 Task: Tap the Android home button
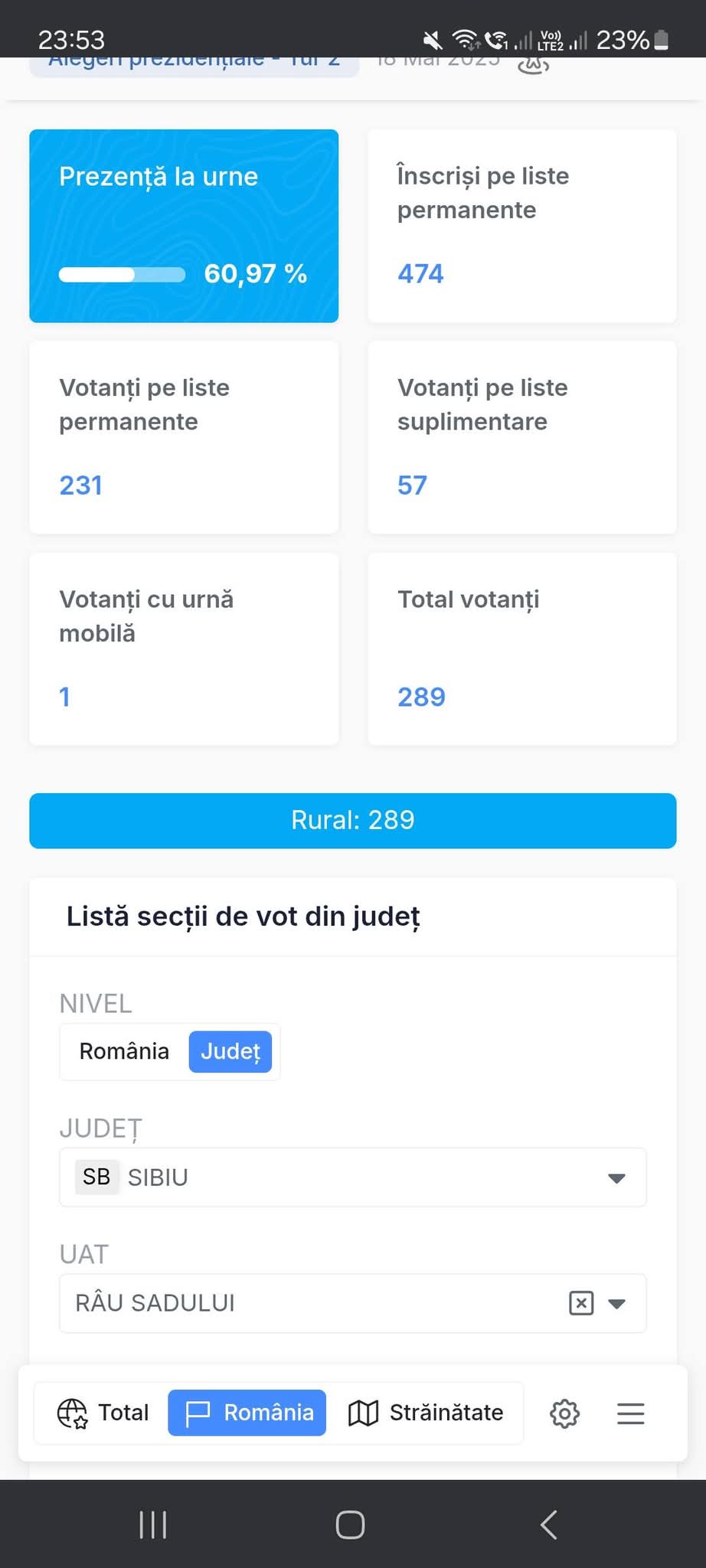pos(350,1524)
